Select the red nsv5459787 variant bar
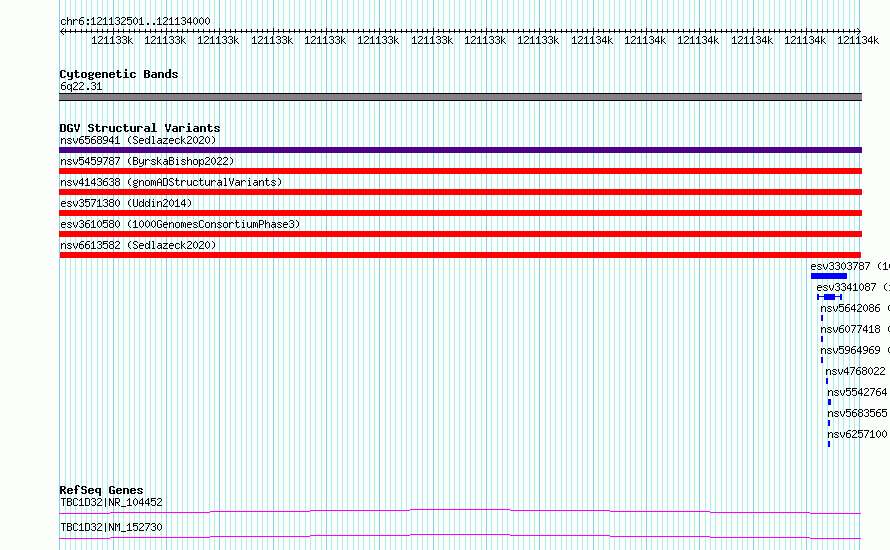Image resolution: width=890 pixels, height=550 pixels. (460, 171)
